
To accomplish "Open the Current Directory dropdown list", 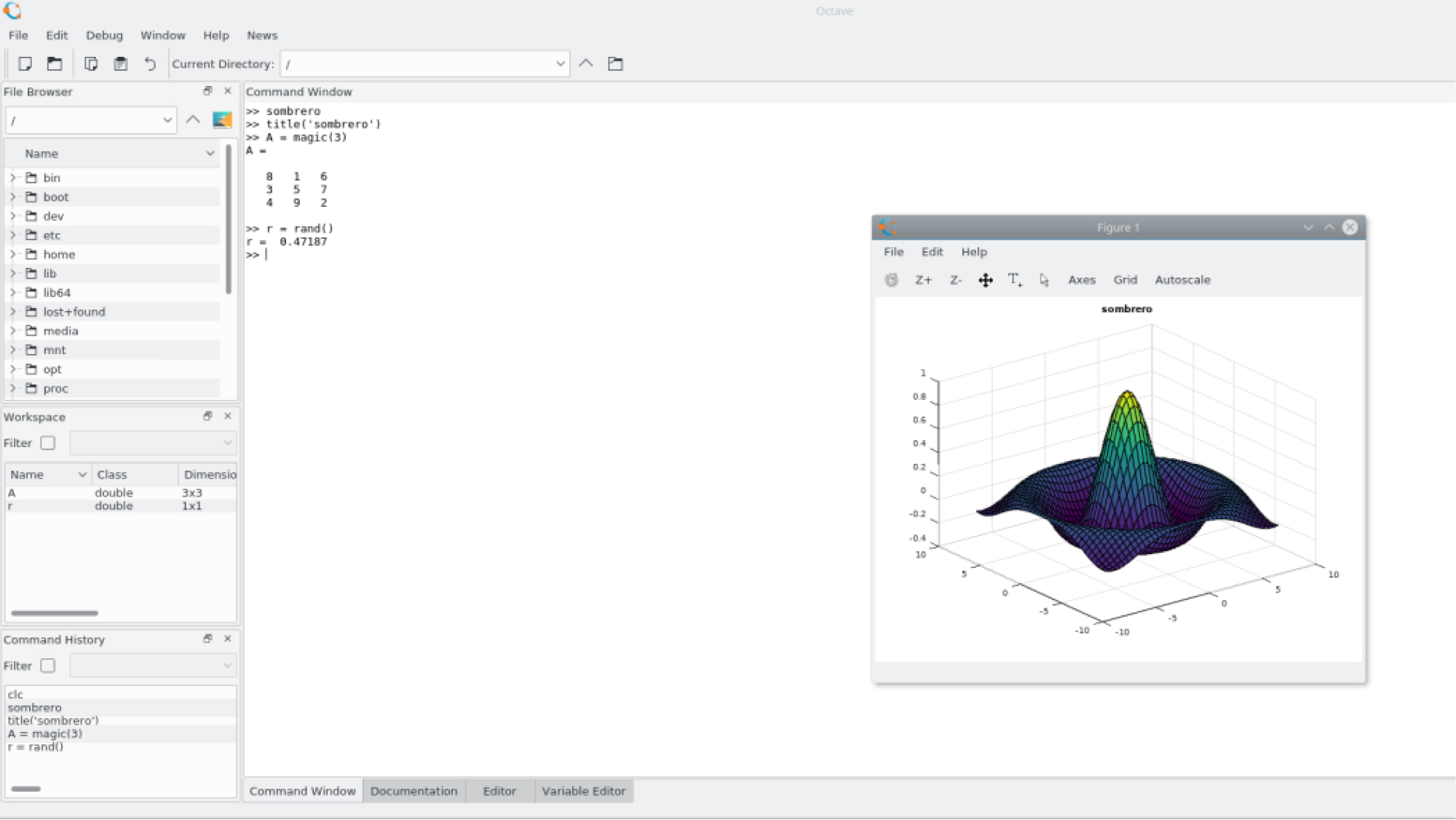I will click(x=561, y=64).
